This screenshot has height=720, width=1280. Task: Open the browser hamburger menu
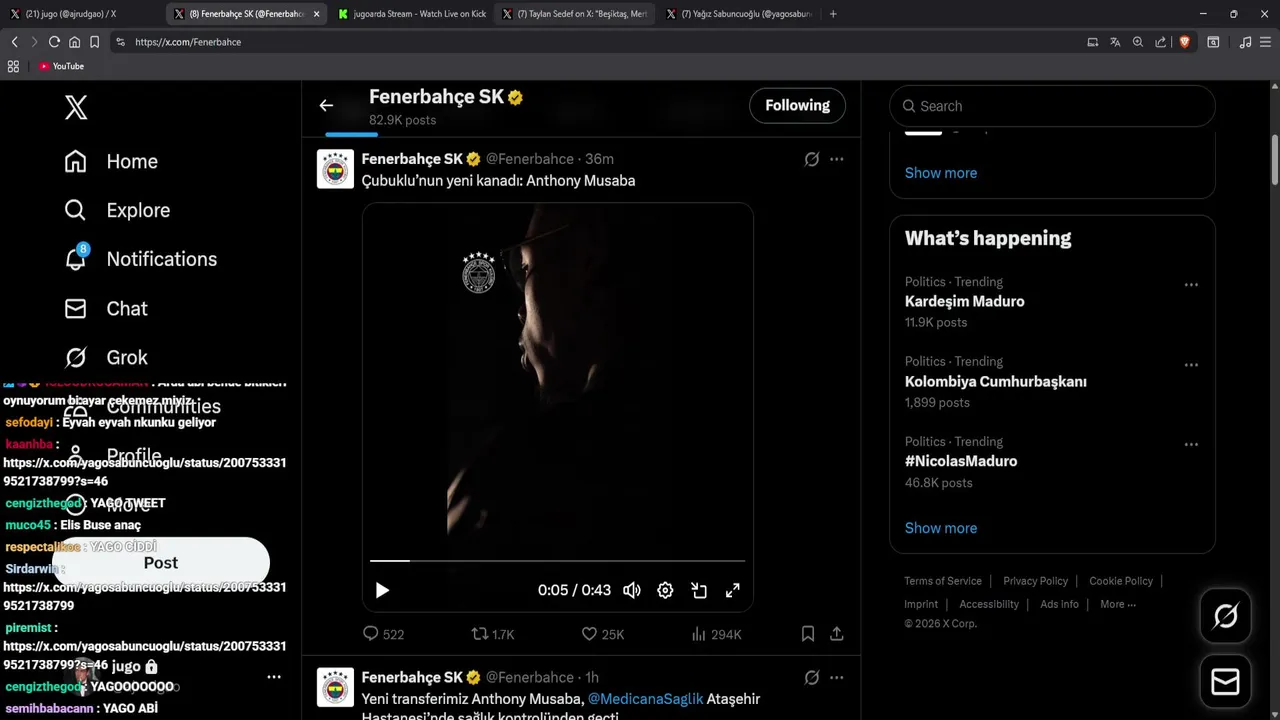1266,42
